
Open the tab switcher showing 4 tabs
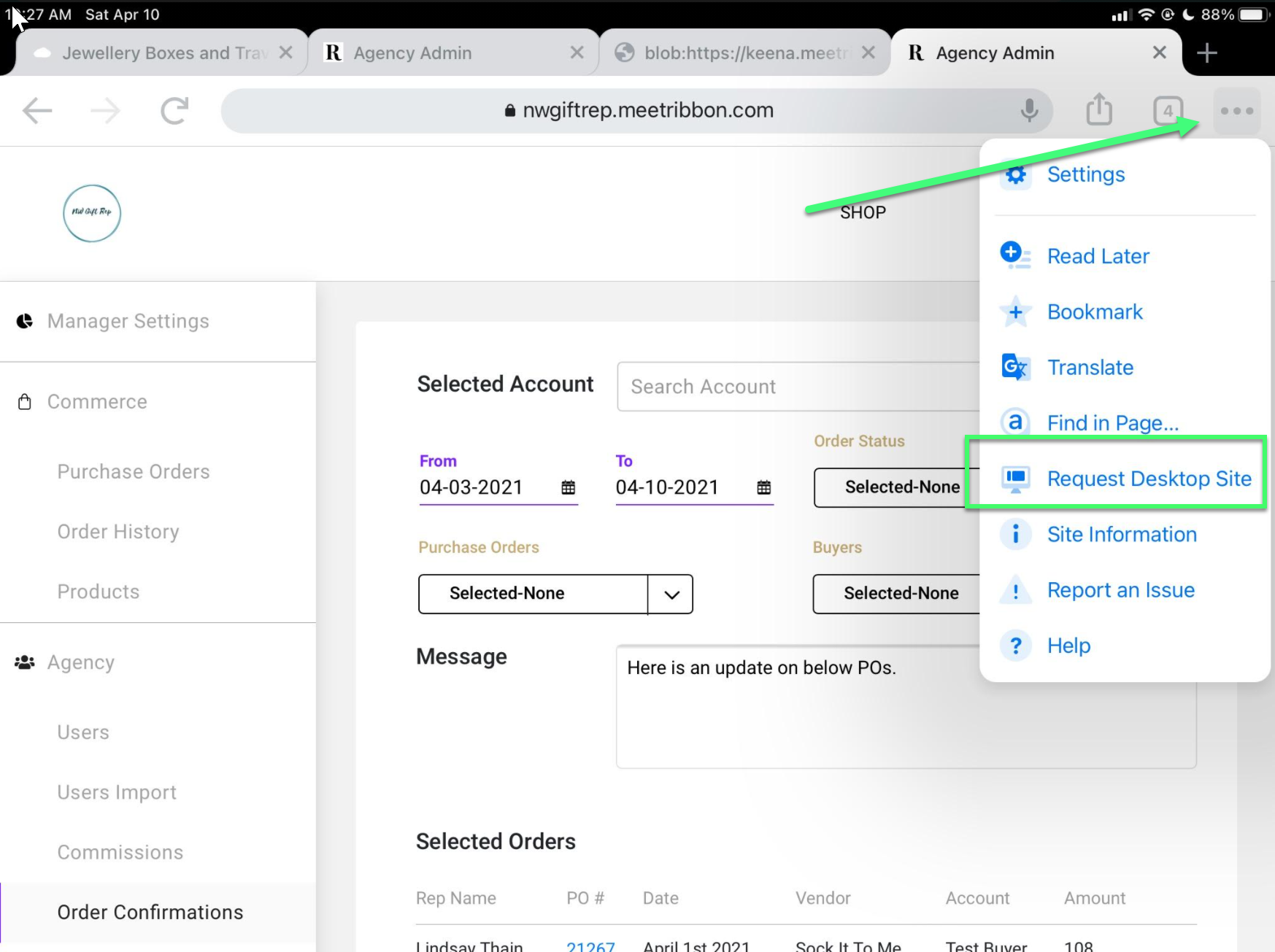pyautogui.click(x=1168, y=111)
